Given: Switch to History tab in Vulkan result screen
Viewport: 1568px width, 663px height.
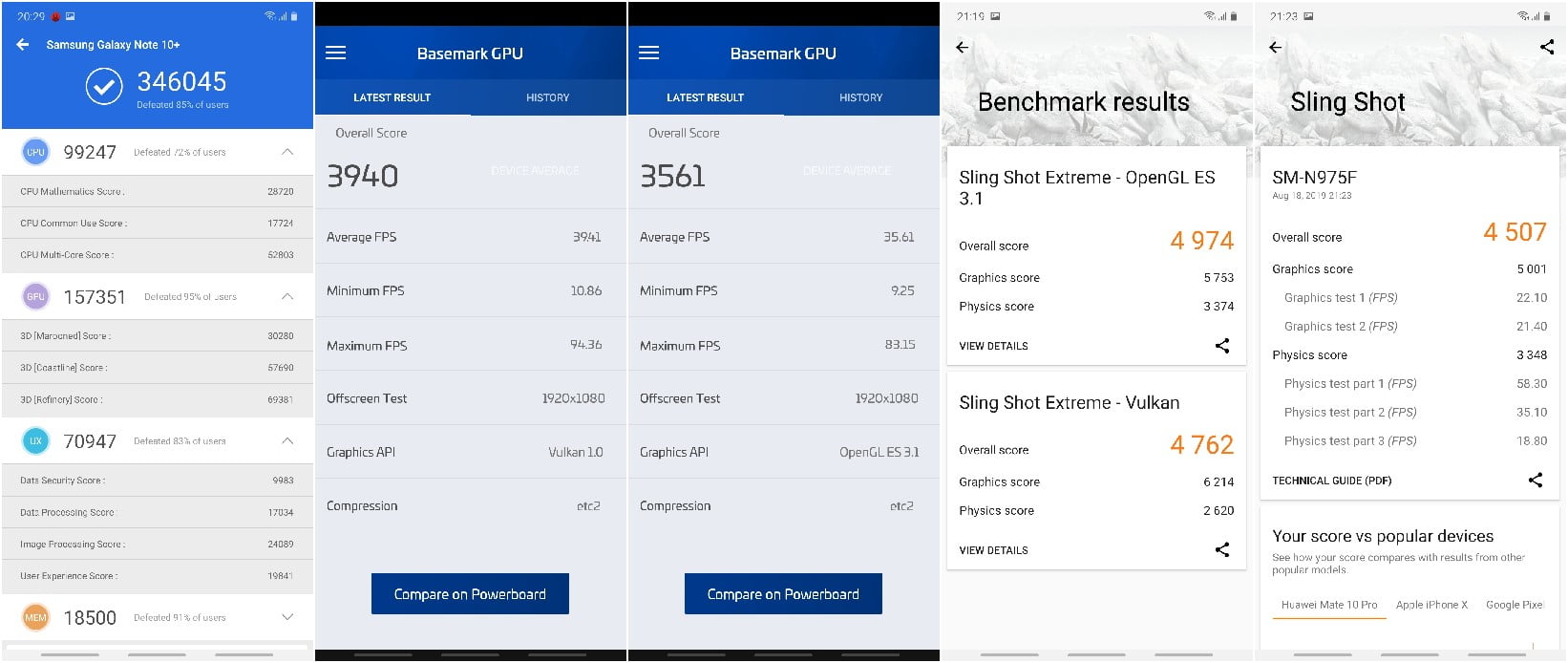Looking at the screenshot, I should click(547, 97).
